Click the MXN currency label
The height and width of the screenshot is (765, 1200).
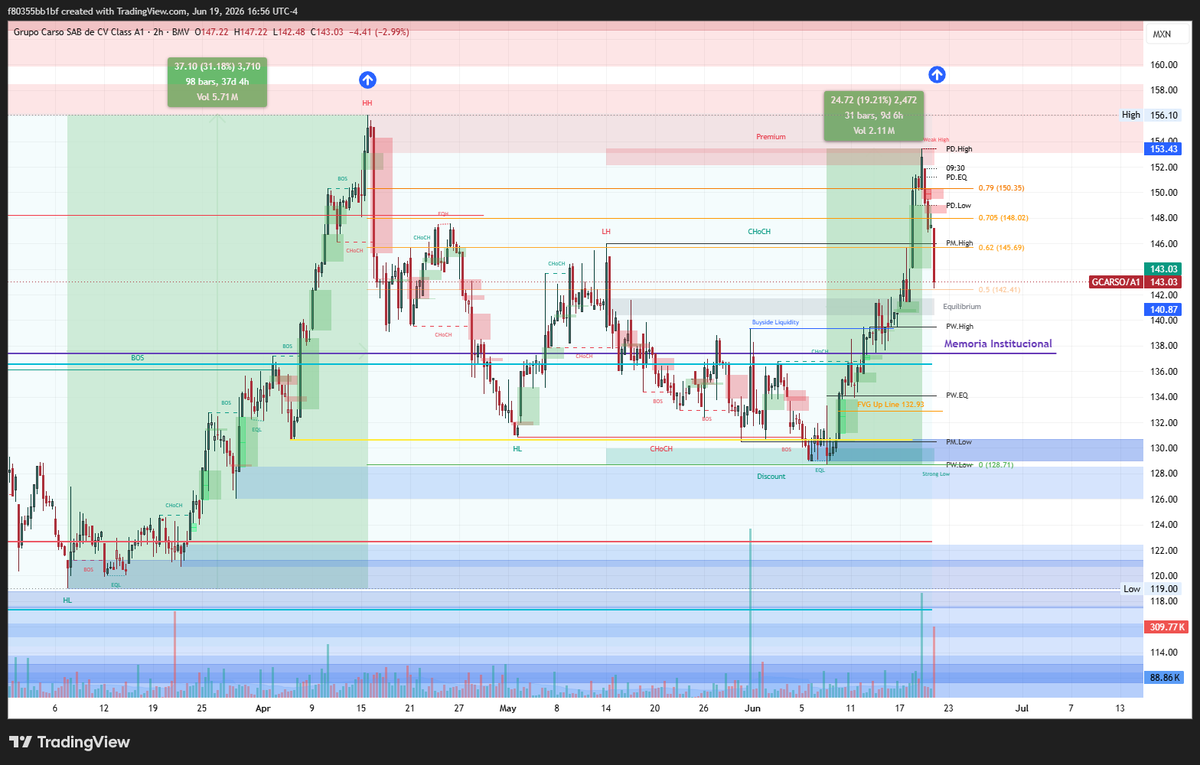(1161, 34)
